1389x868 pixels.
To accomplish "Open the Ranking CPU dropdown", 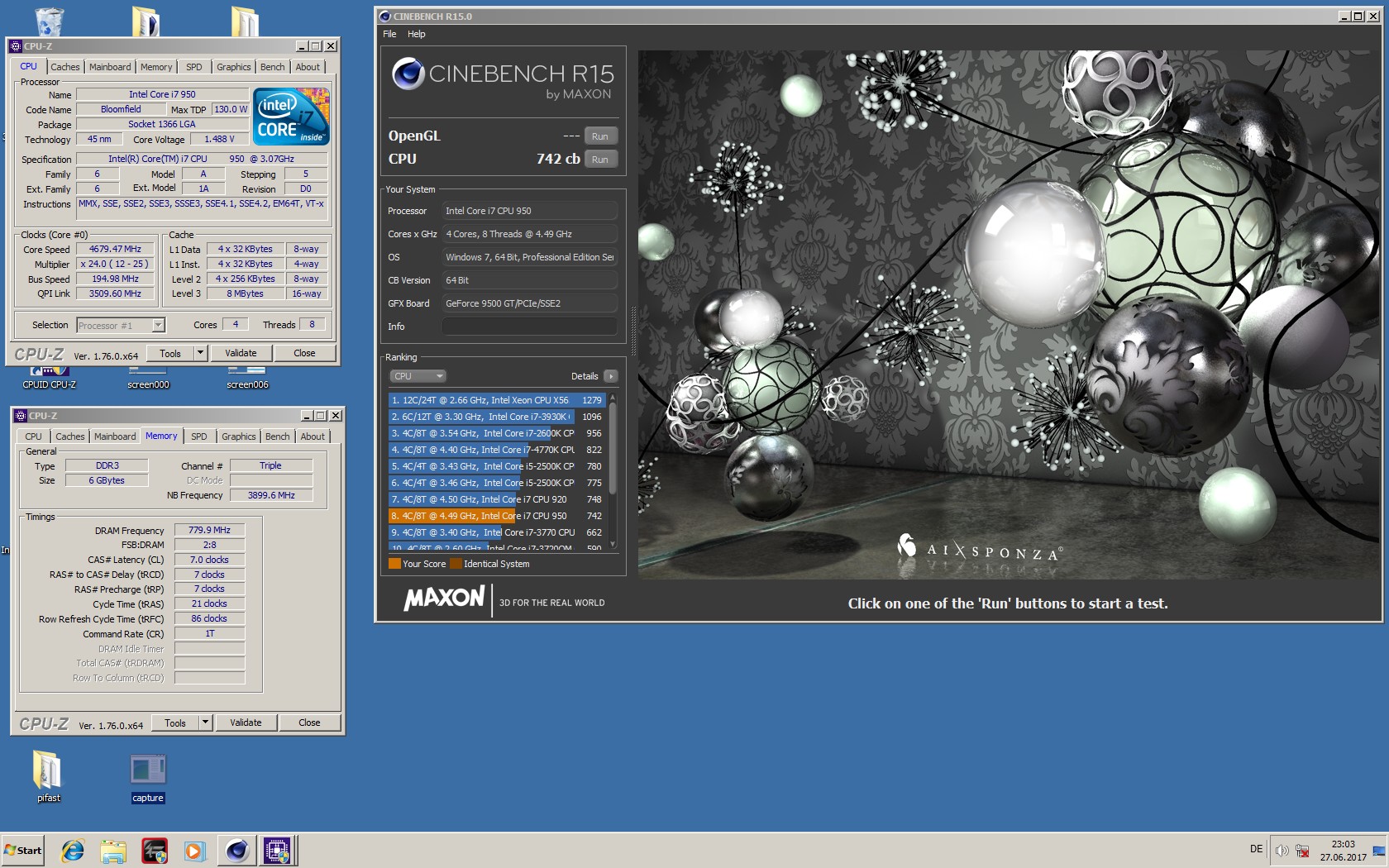I will 418,376.
